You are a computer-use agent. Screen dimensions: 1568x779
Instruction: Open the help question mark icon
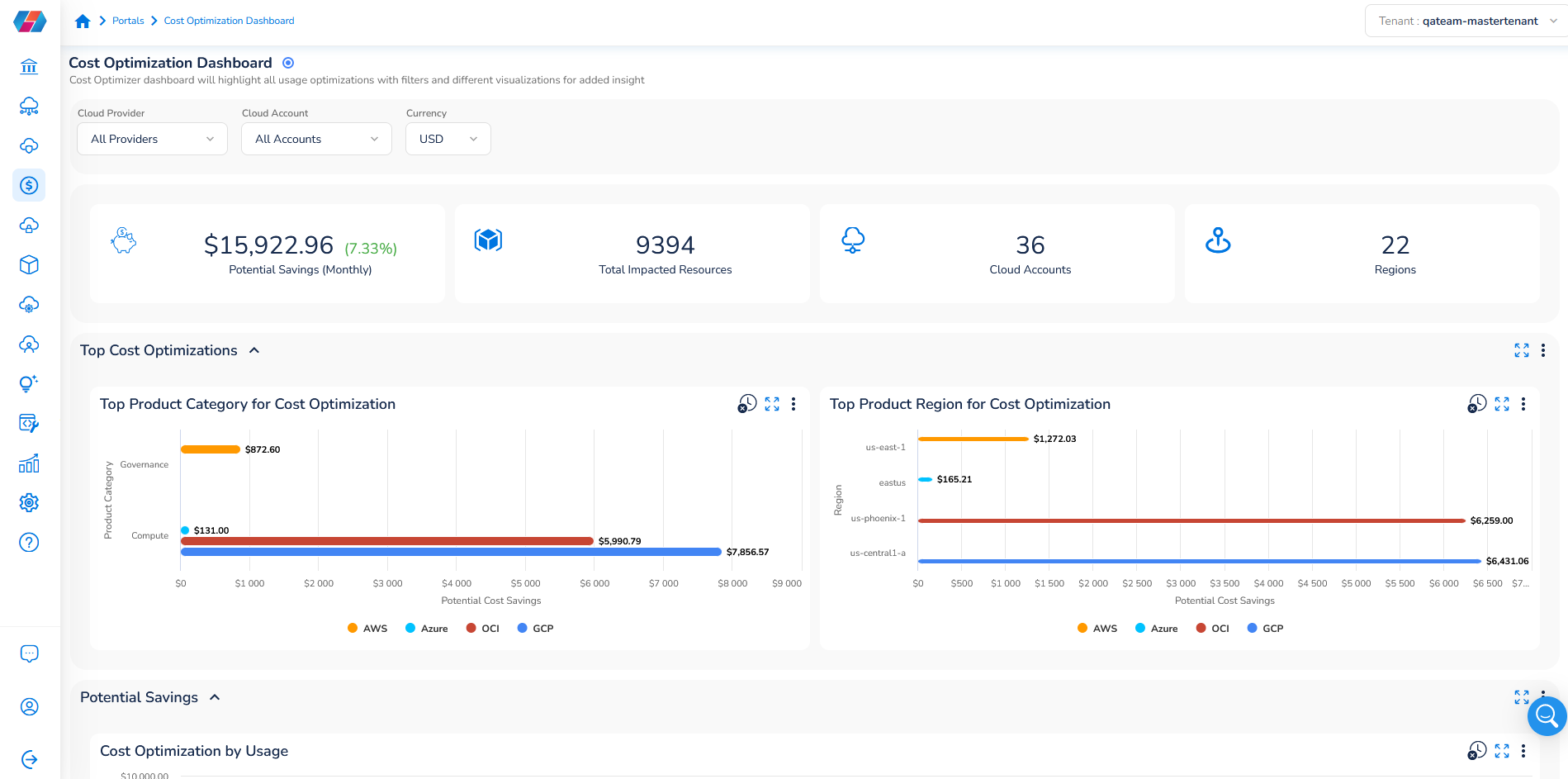pos(29,542)
